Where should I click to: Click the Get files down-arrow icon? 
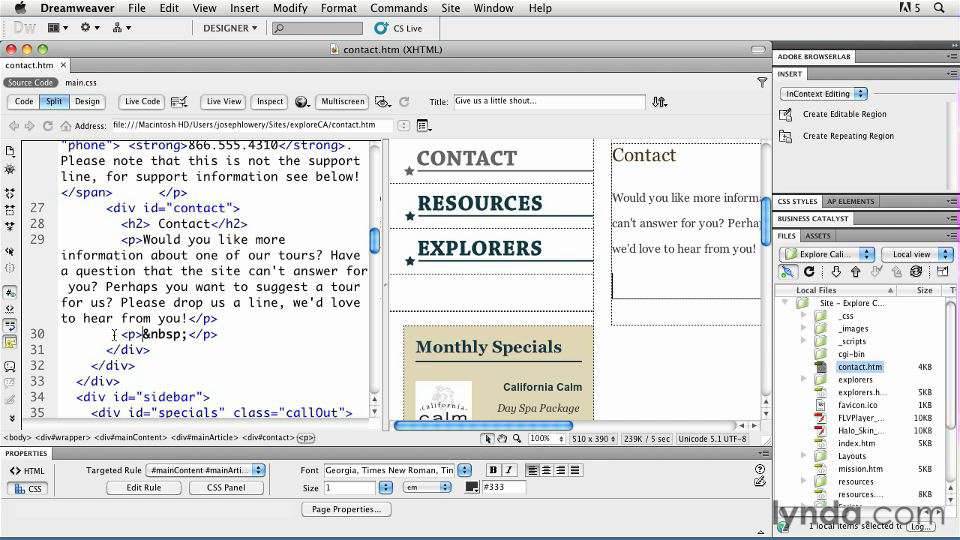(x=836, y=272)
